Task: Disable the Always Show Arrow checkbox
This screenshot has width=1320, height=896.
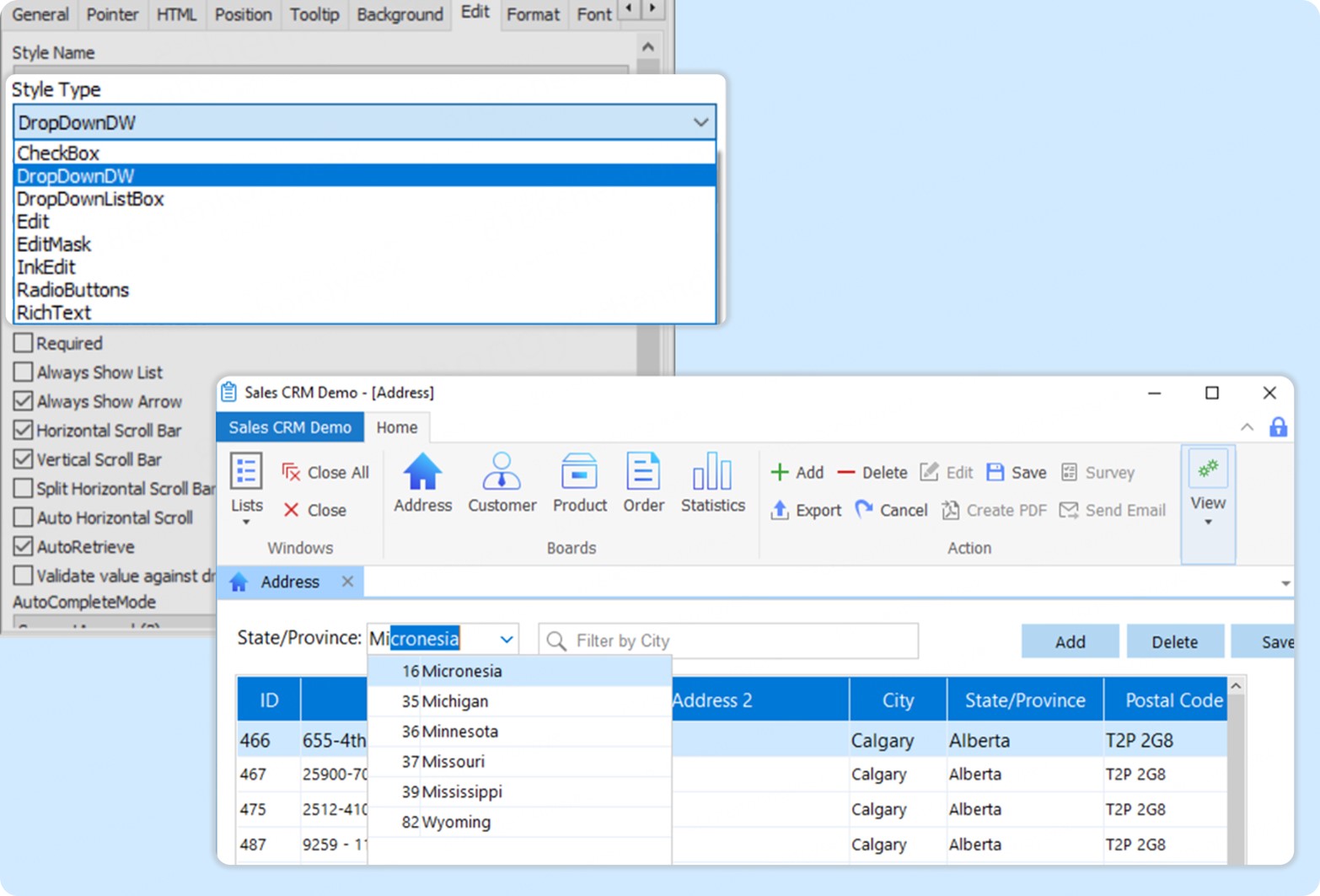Action: click(x=23, y=401)
